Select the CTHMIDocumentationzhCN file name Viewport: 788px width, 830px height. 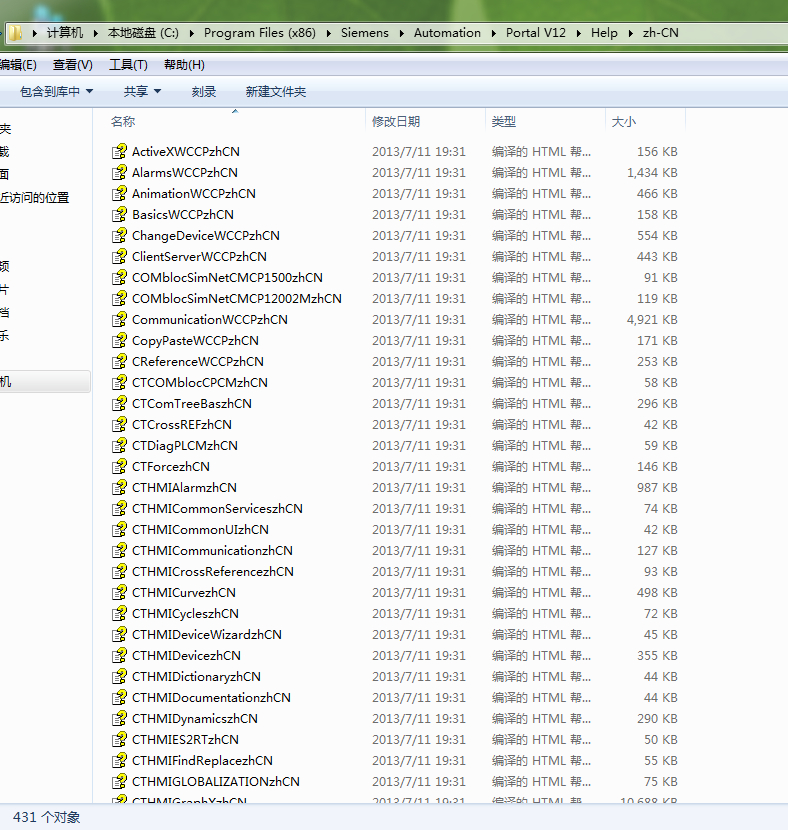tap(211, 698)
